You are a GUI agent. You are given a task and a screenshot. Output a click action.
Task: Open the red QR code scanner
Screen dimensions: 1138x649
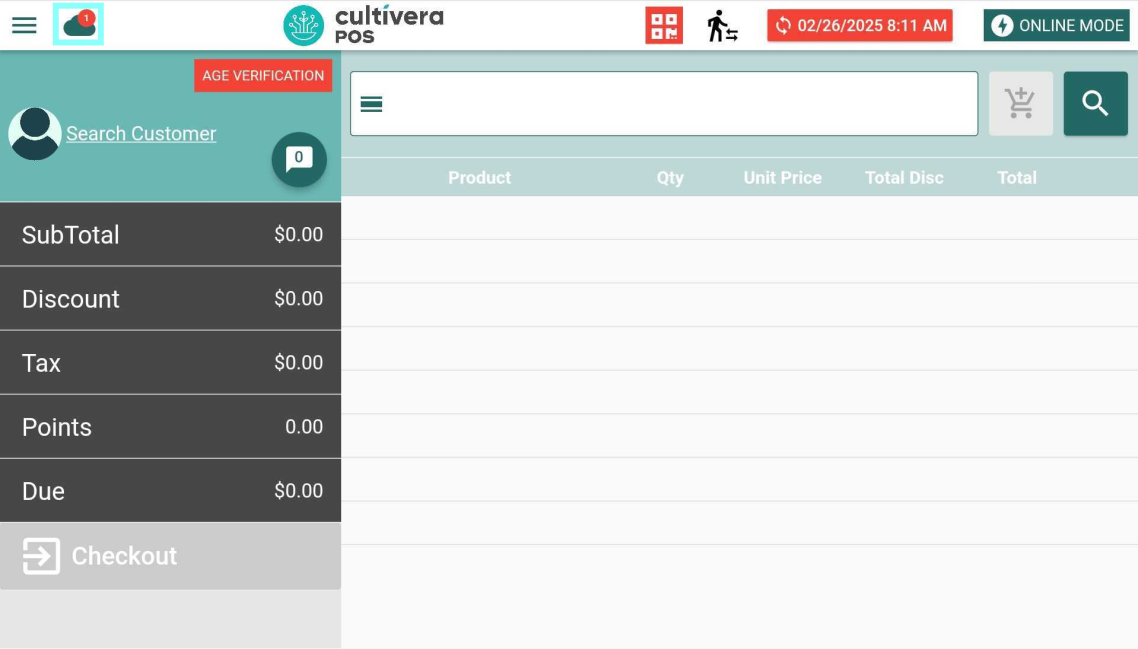(x=664, y=25)
